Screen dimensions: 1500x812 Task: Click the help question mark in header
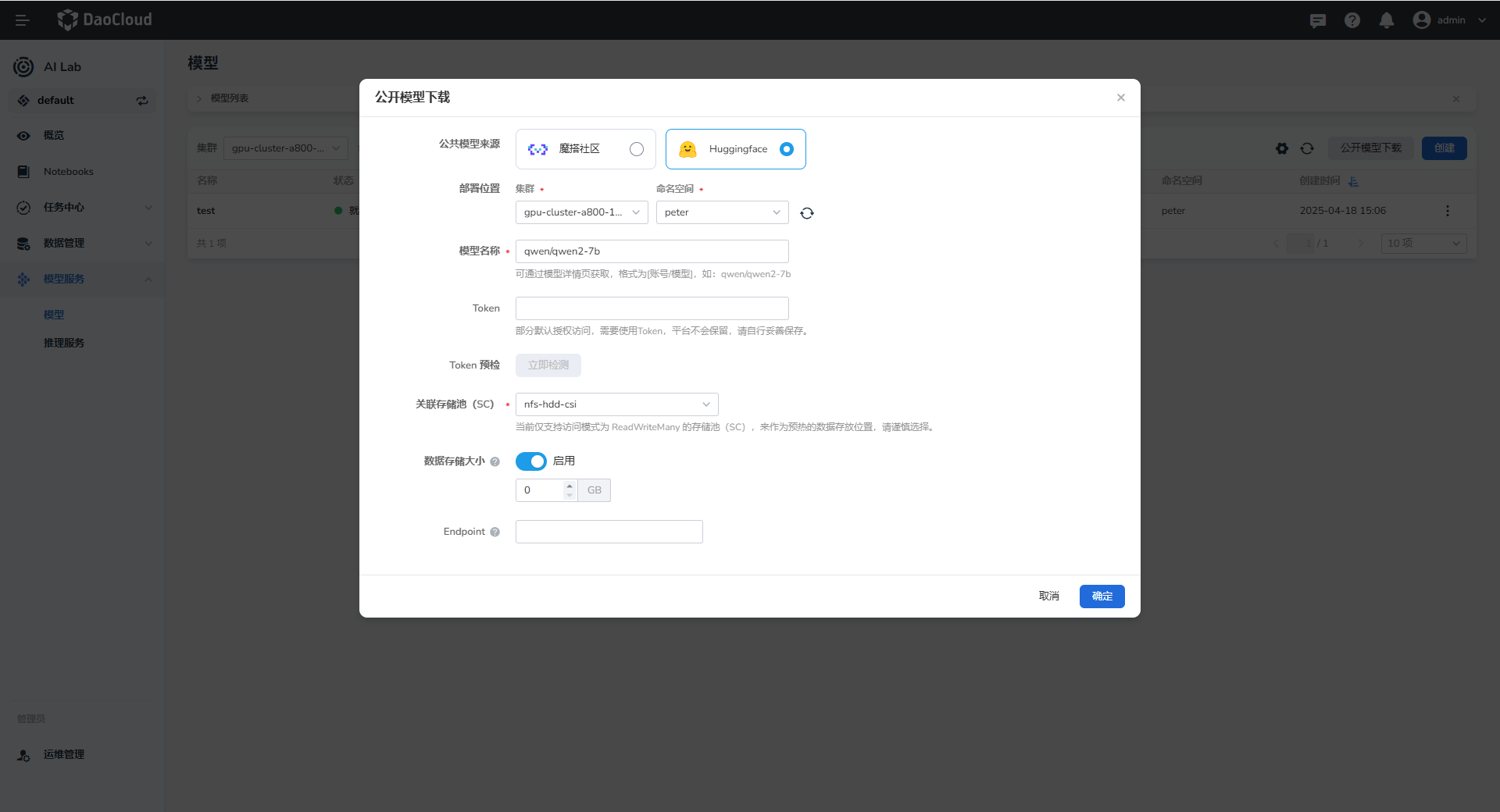(x=1352, y=20)
